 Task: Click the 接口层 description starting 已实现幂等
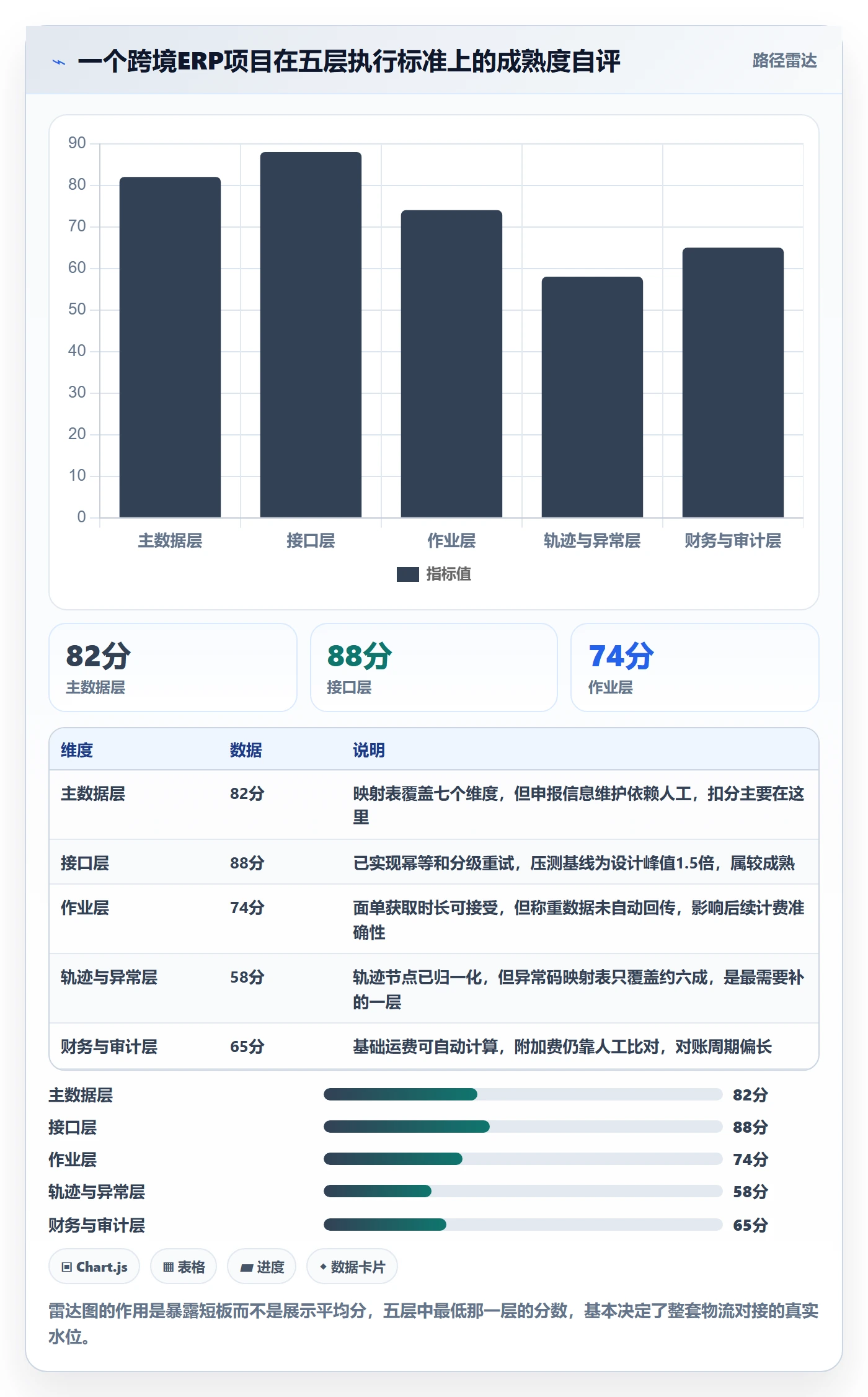(x=573, y=863)
